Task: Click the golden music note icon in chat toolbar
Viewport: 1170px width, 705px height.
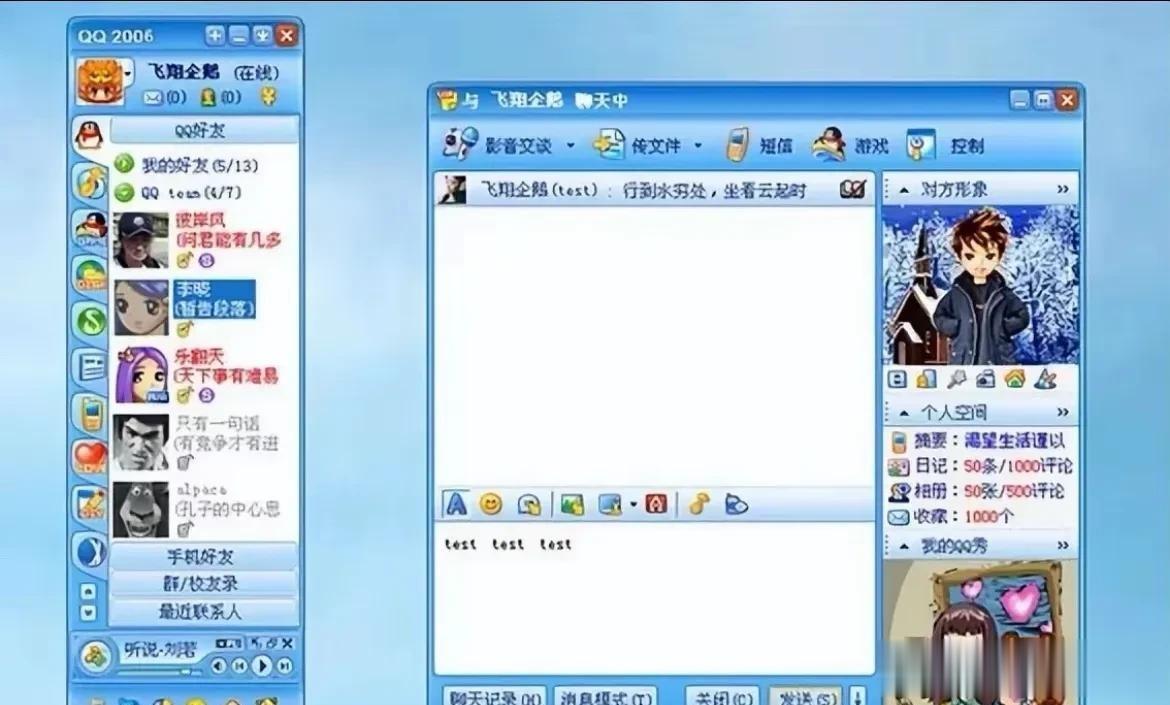Action: (x=698, y=504)
